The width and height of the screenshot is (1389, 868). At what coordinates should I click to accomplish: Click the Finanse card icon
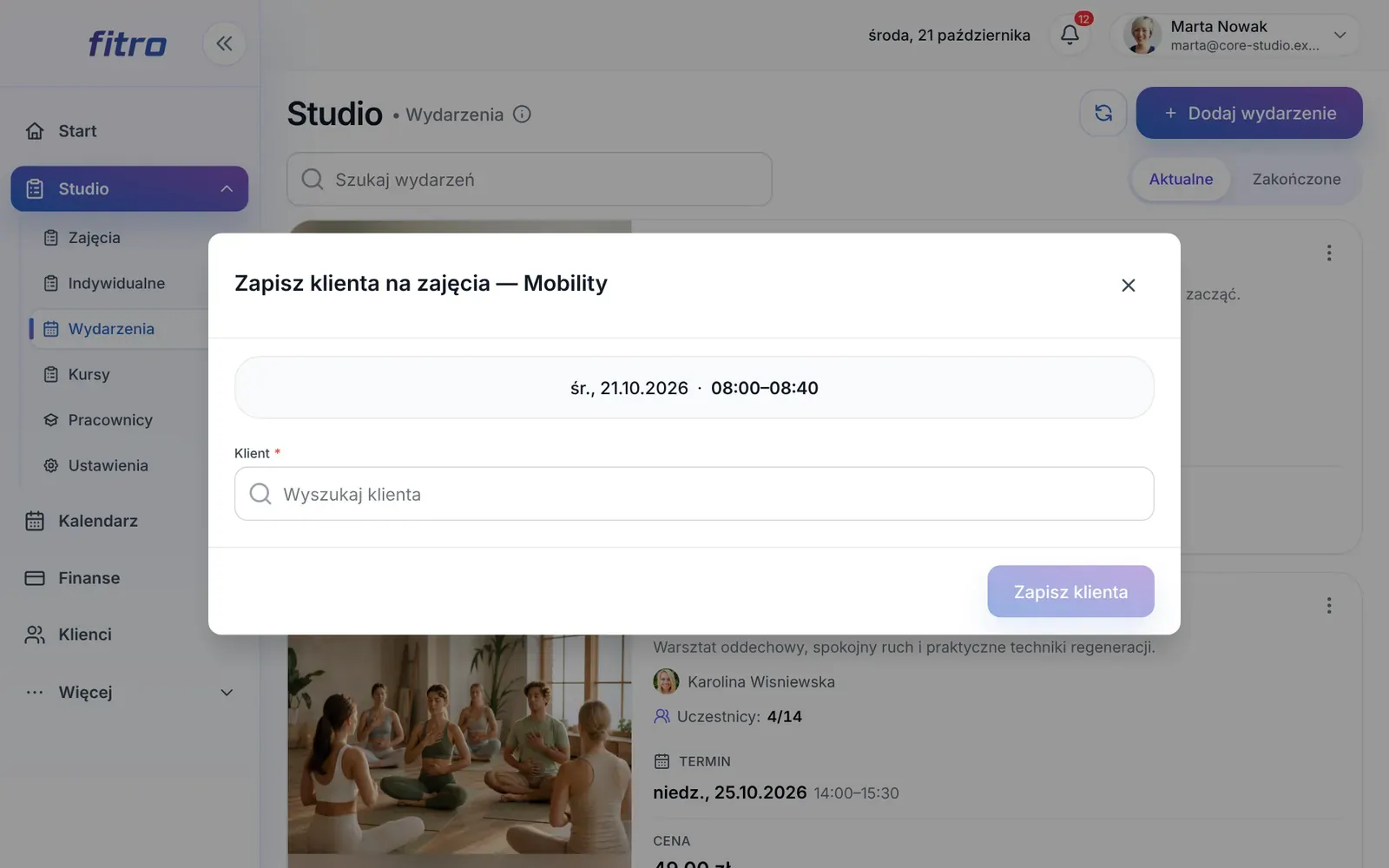(x=35, y=578)
